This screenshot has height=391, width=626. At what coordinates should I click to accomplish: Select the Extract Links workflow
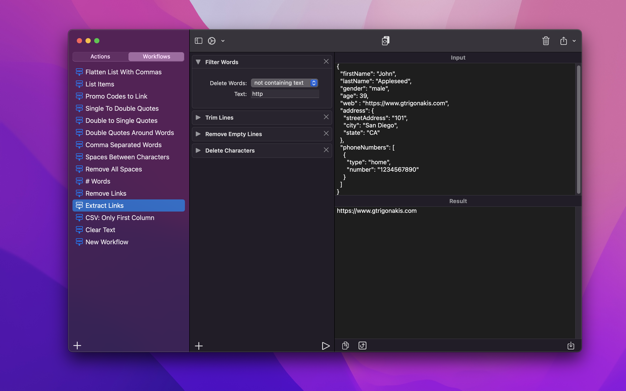129,205
